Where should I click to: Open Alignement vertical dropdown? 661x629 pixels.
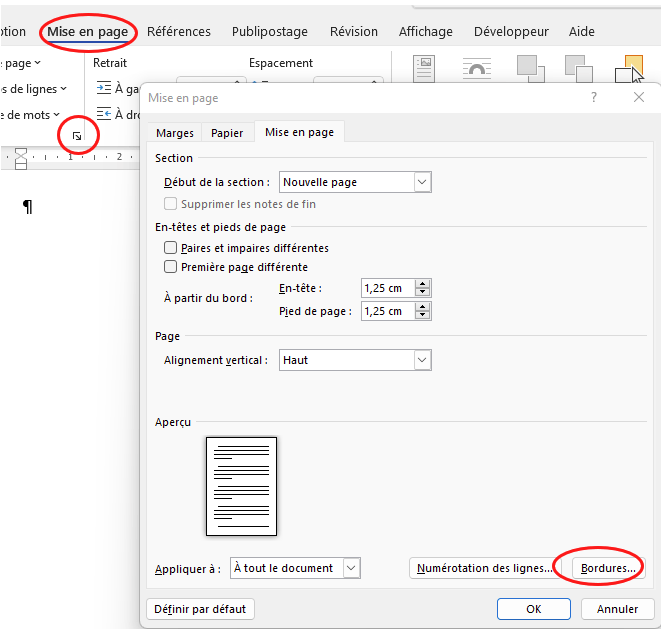(x=422, y=360)
